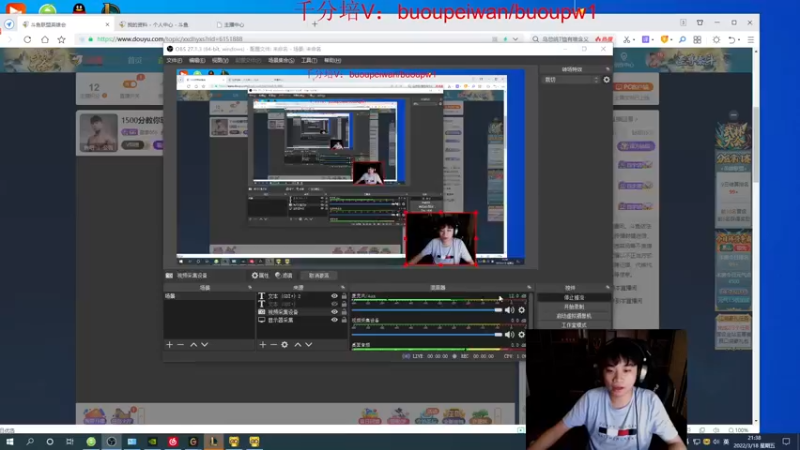This screenshot has width=800, height=450.
Task: Open the browser apps grid icon
Action: [697, 39]
